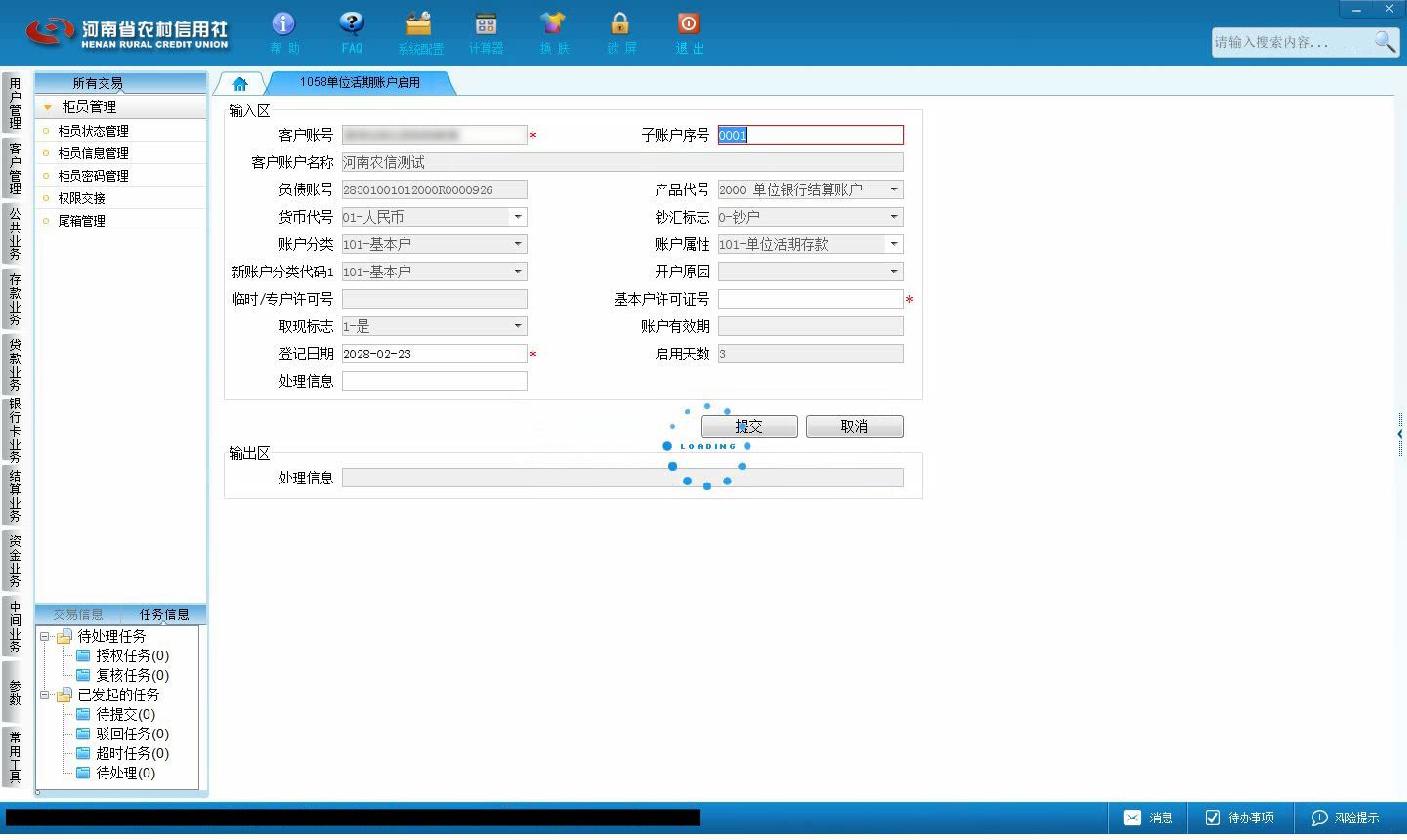1407x840 pixels.
Task: Collapse the 待处理任务 tree node
Action: click(45, 636)
